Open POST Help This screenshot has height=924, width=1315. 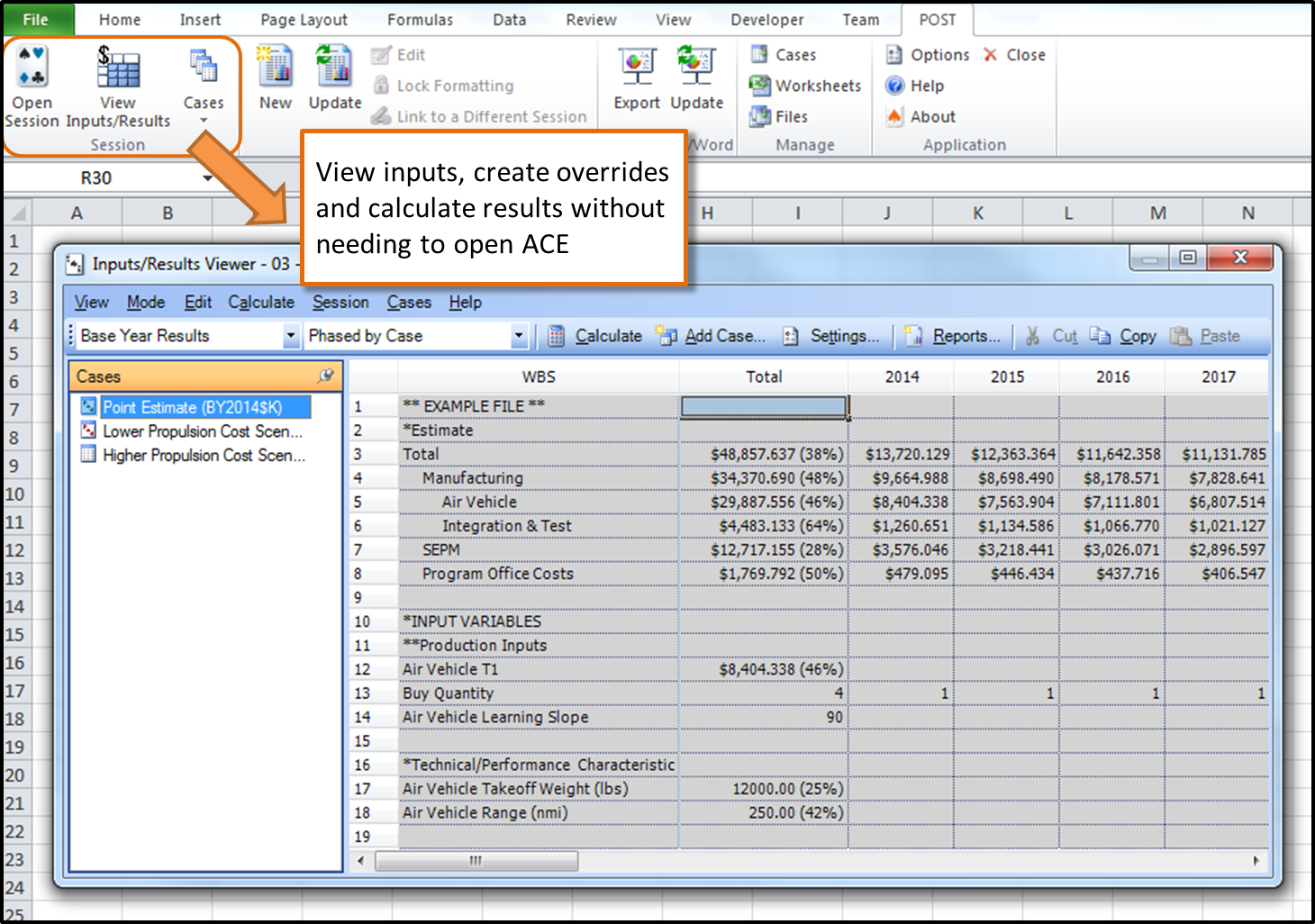915,86
